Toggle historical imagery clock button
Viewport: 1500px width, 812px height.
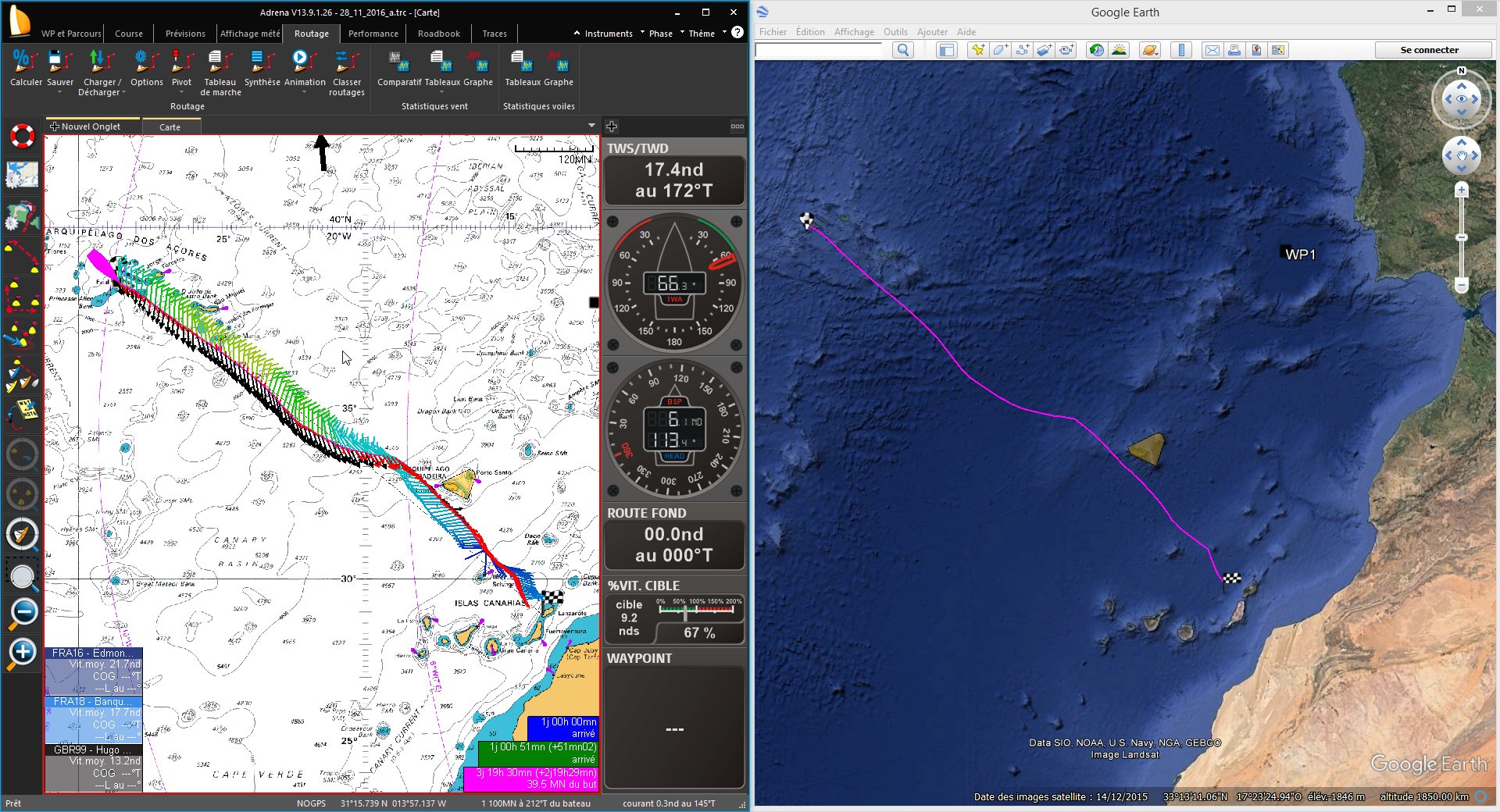click(x=1097, y=50)
